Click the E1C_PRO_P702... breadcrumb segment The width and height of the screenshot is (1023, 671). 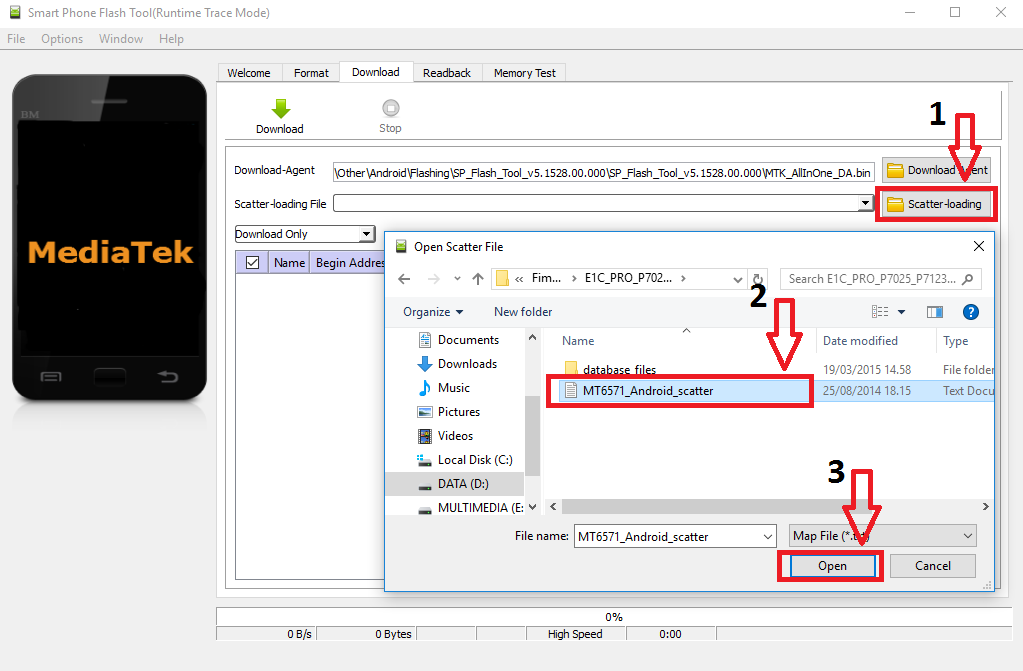[628, 278]
